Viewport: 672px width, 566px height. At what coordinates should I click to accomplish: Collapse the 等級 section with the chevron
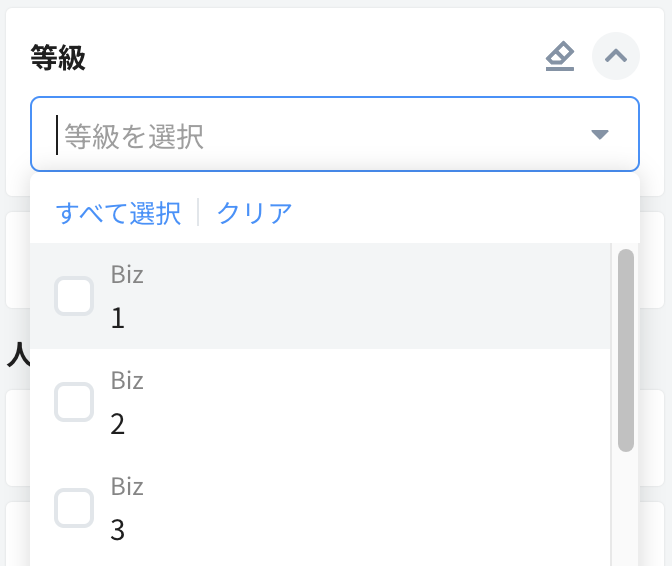pyautogui.click(x=616, y=57)
